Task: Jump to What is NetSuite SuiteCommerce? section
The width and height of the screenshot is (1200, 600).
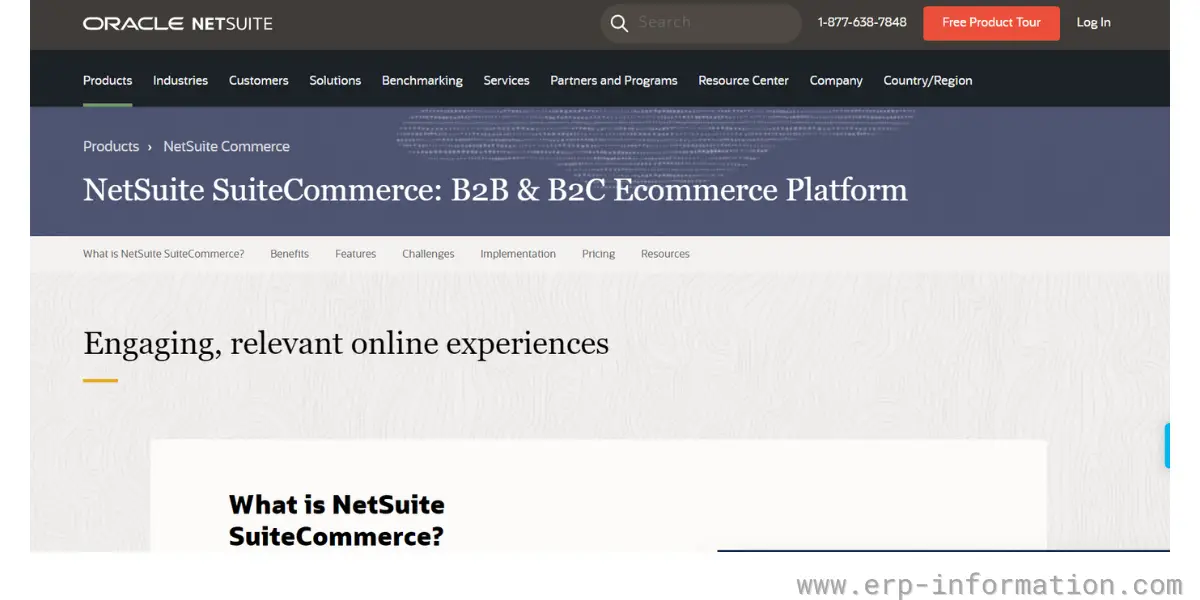Action: click(x=163, y=254)
